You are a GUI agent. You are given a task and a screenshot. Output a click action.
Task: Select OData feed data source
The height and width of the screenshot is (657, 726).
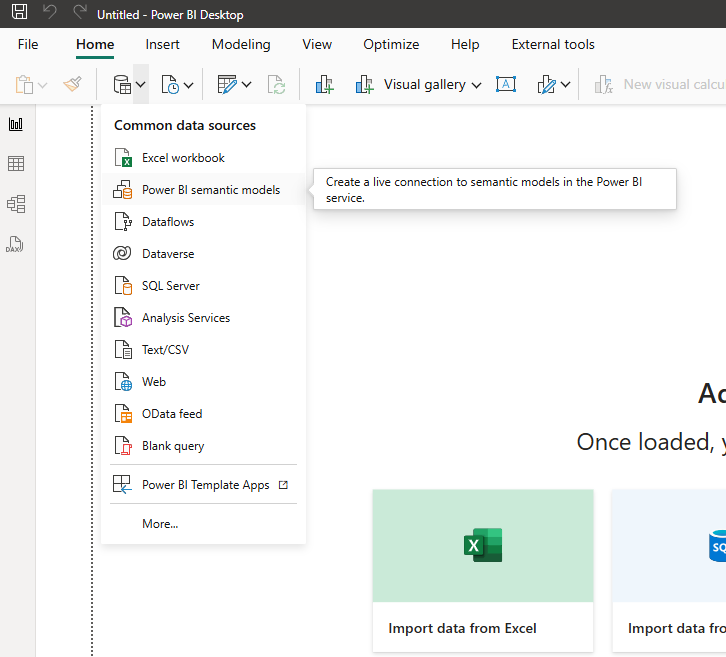203,413
